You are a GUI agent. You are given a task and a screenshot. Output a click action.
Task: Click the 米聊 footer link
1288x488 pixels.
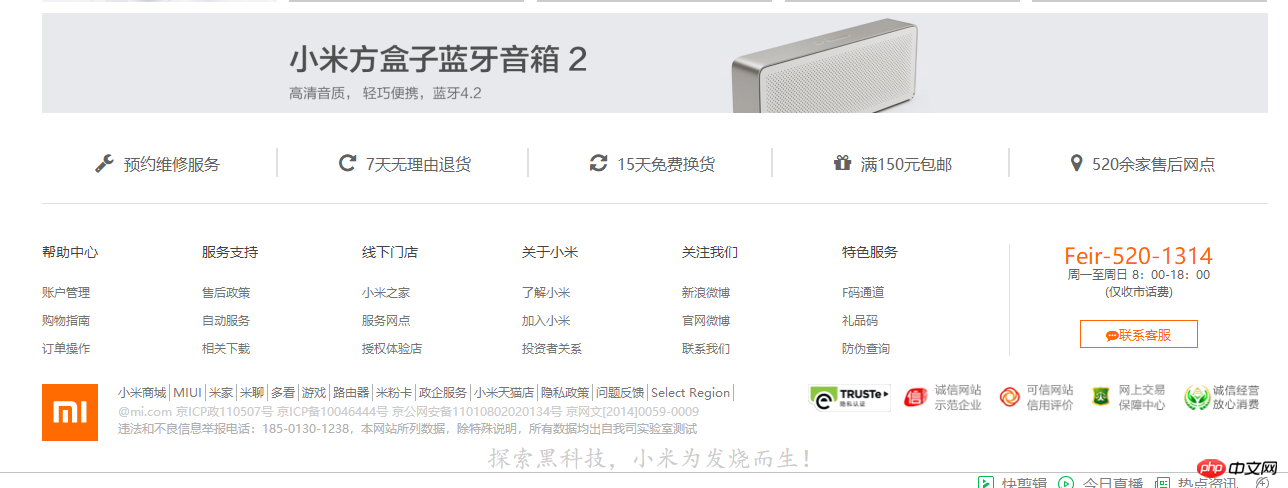(251, 392)
